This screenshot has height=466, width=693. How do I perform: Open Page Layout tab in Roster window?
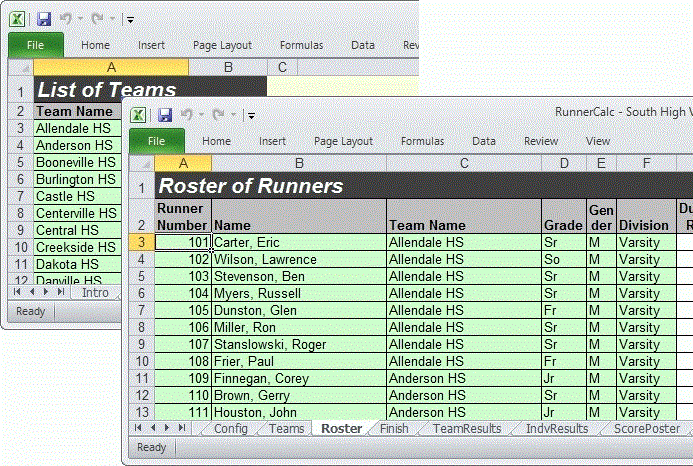click(x=343, y=141)
